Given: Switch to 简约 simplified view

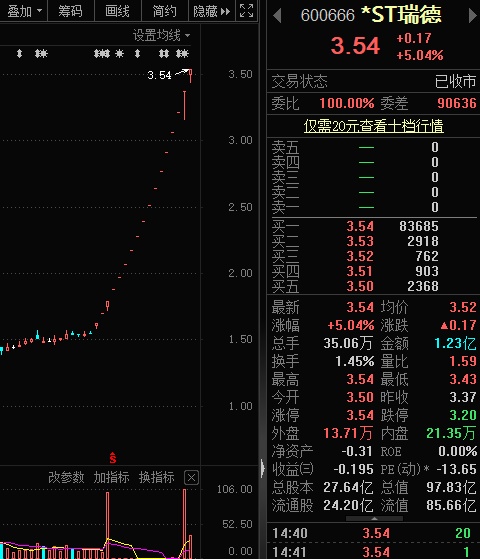Looking at the screenshot, I should 164,11.
